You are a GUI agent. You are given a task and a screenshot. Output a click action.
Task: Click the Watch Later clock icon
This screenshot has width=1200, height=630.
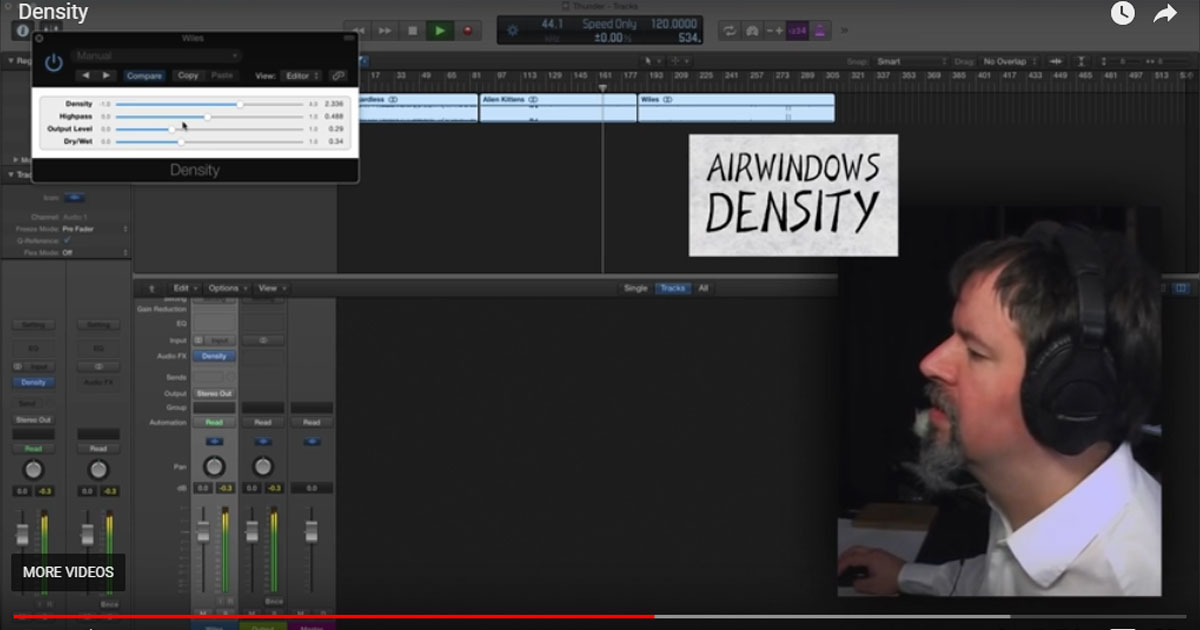pos(1123,13)
